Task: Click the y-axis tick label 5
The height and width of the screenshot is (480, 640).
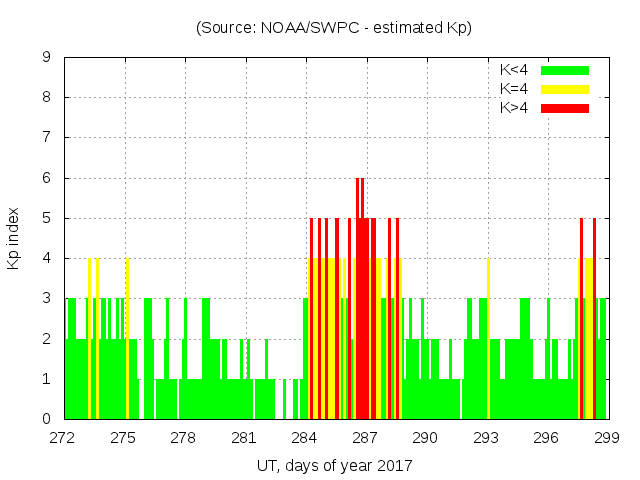Action: tap(47, 218)
